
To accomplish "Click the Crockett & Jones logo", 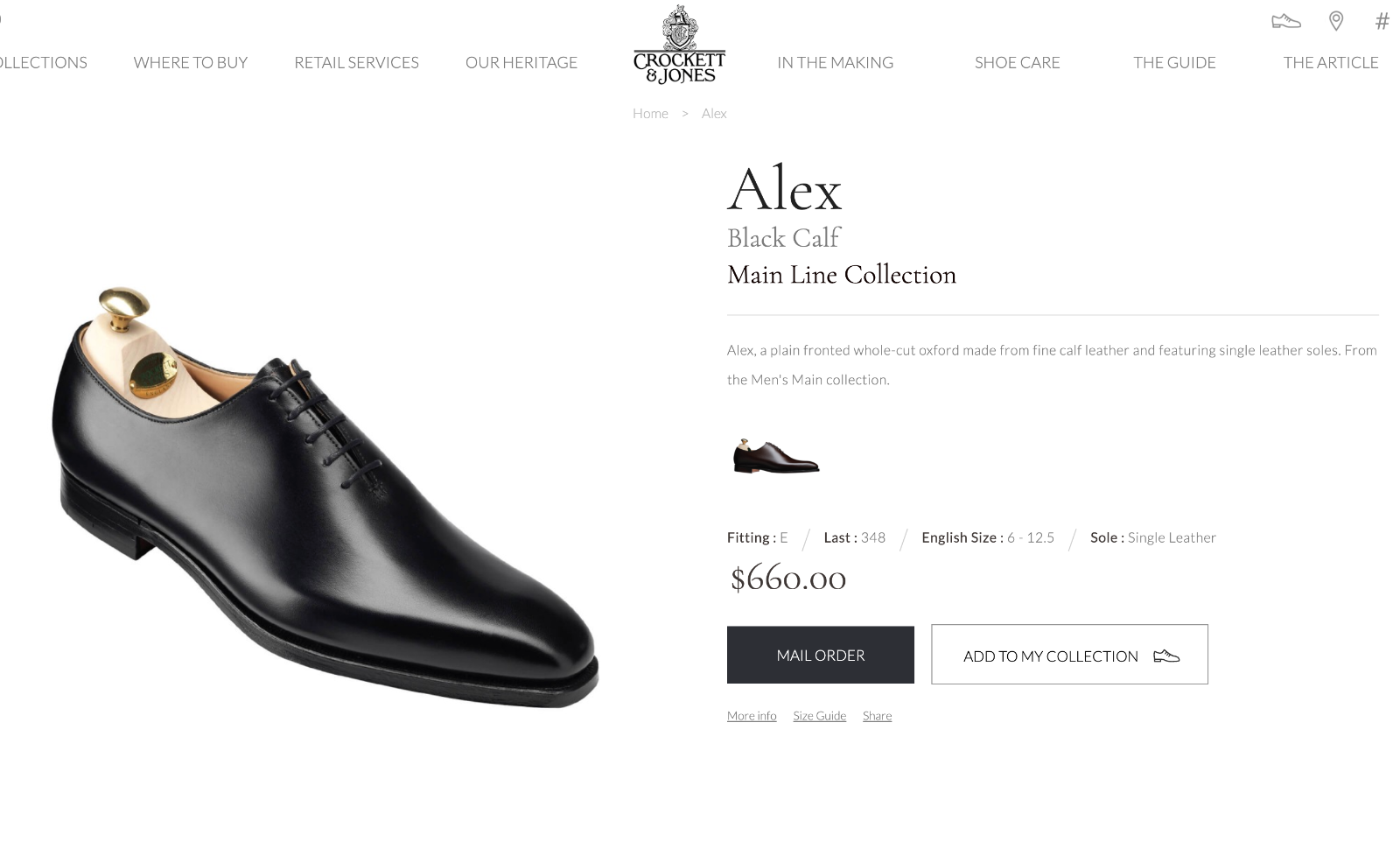I will [x=679, y=46].
